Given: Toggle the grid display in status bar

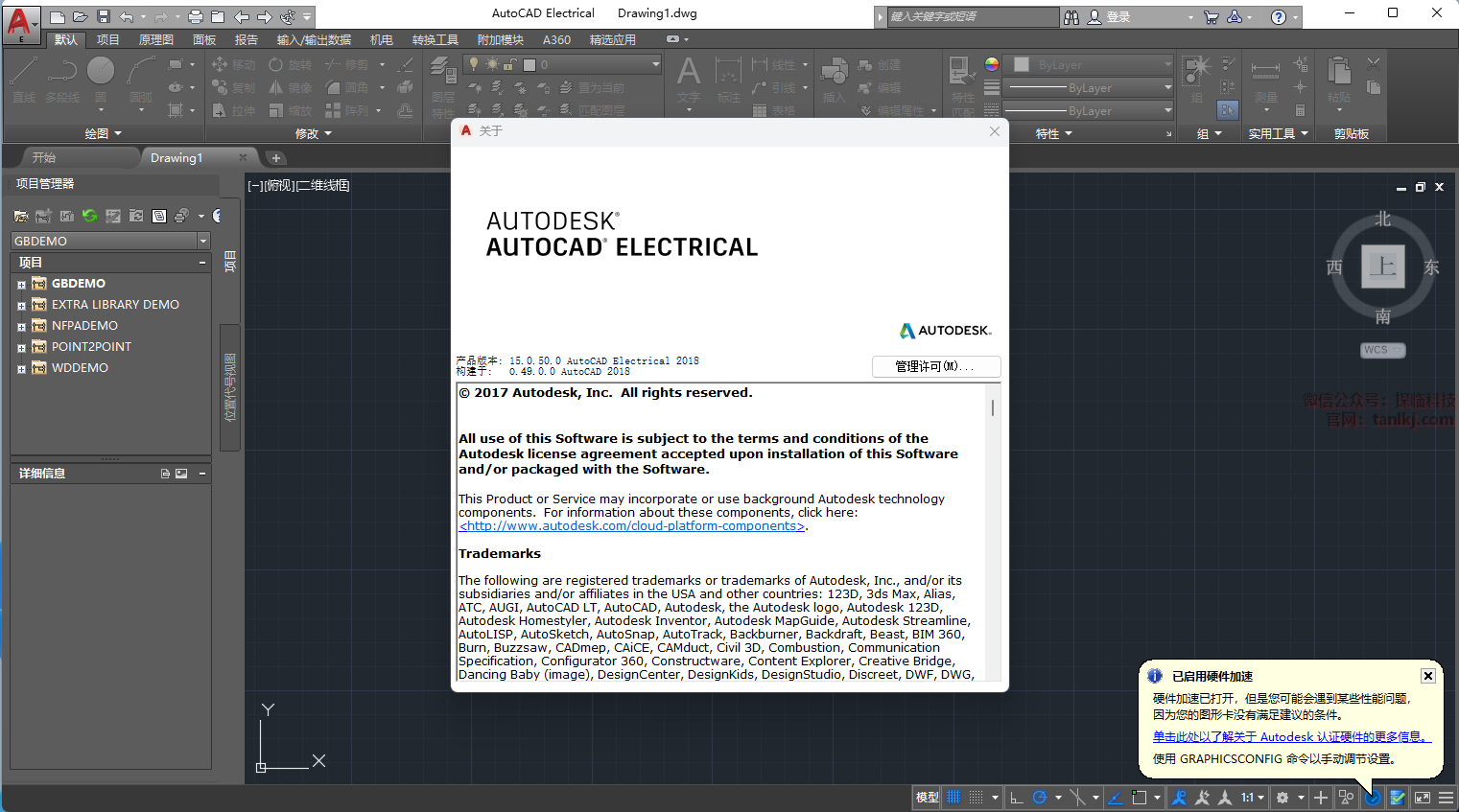Looking at the screenshot, I should click(x=953, y=798).
